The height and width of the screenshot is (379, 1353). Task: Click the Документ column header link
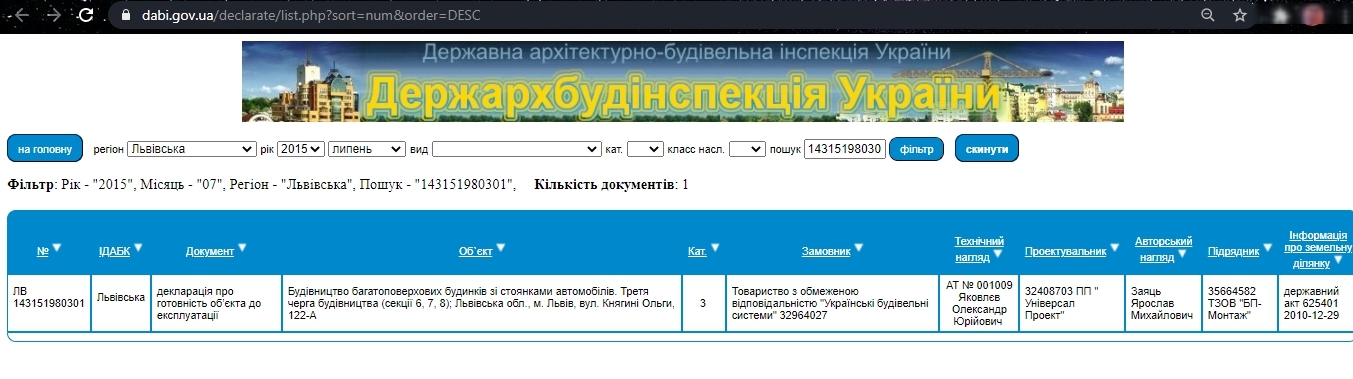pyautogui.click(x=210, y=251)
